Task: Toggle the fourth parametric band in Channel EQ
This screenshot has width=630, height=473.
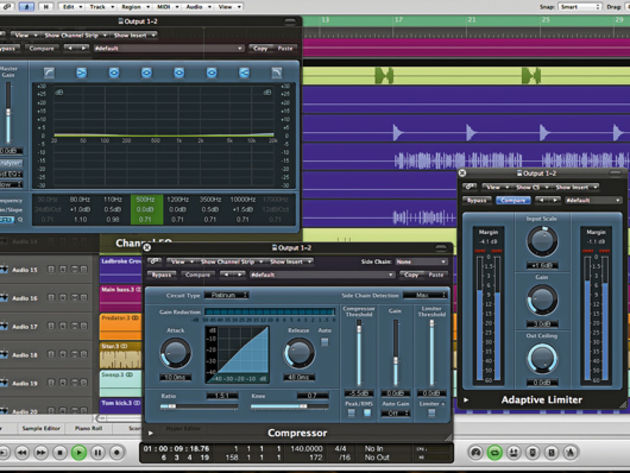Action: pos(212,72)
